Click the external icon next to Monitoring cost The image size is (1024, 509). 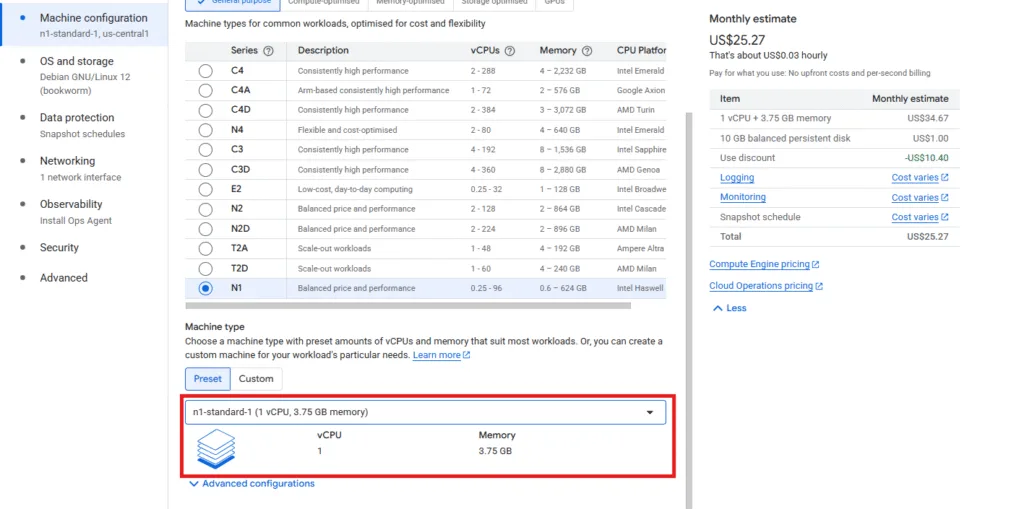tap(944, 197)
